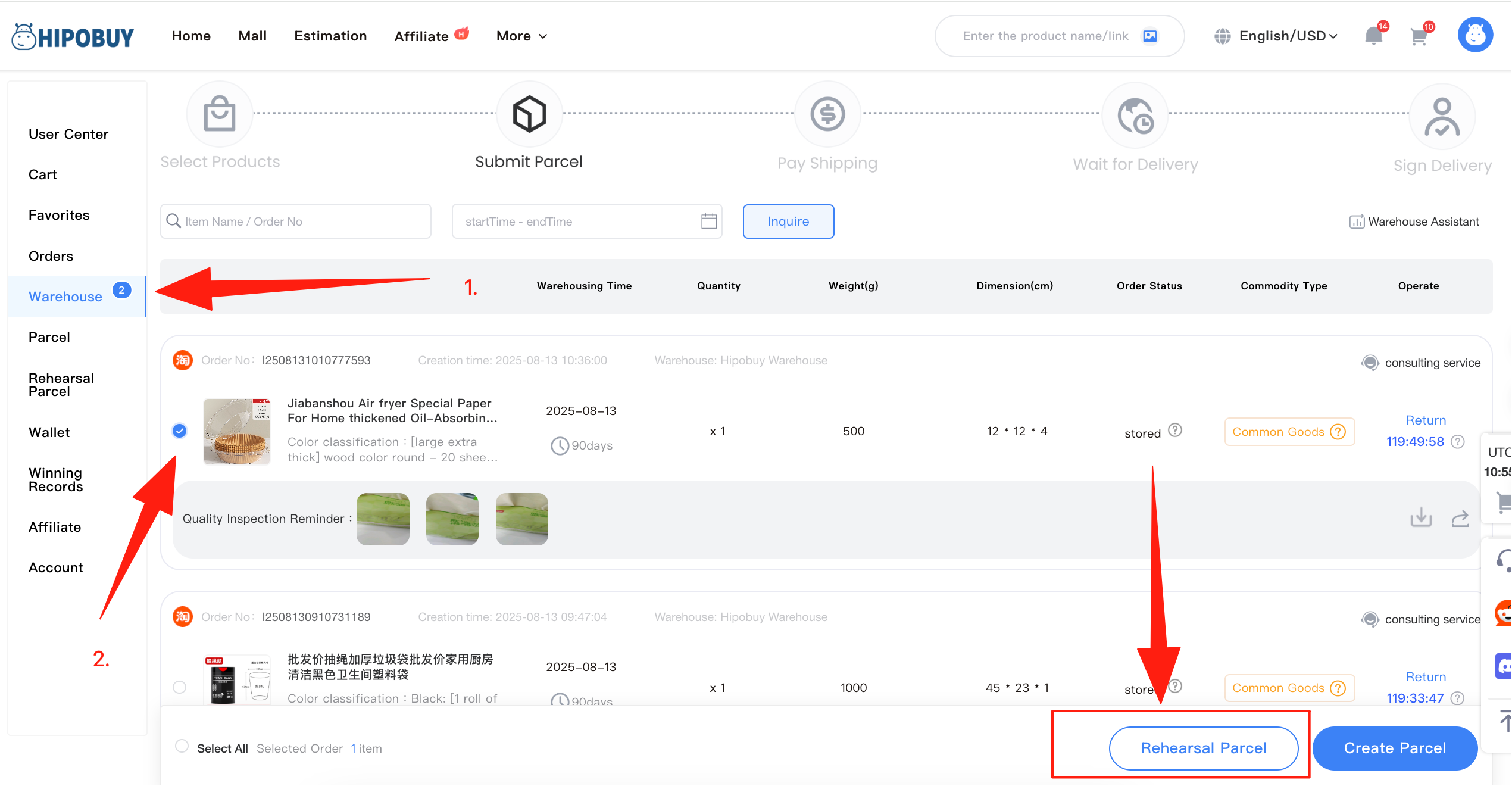
Task: Click the clock icon beside 90days for Jiabanshou item
Action: click(x=560, y=445)
